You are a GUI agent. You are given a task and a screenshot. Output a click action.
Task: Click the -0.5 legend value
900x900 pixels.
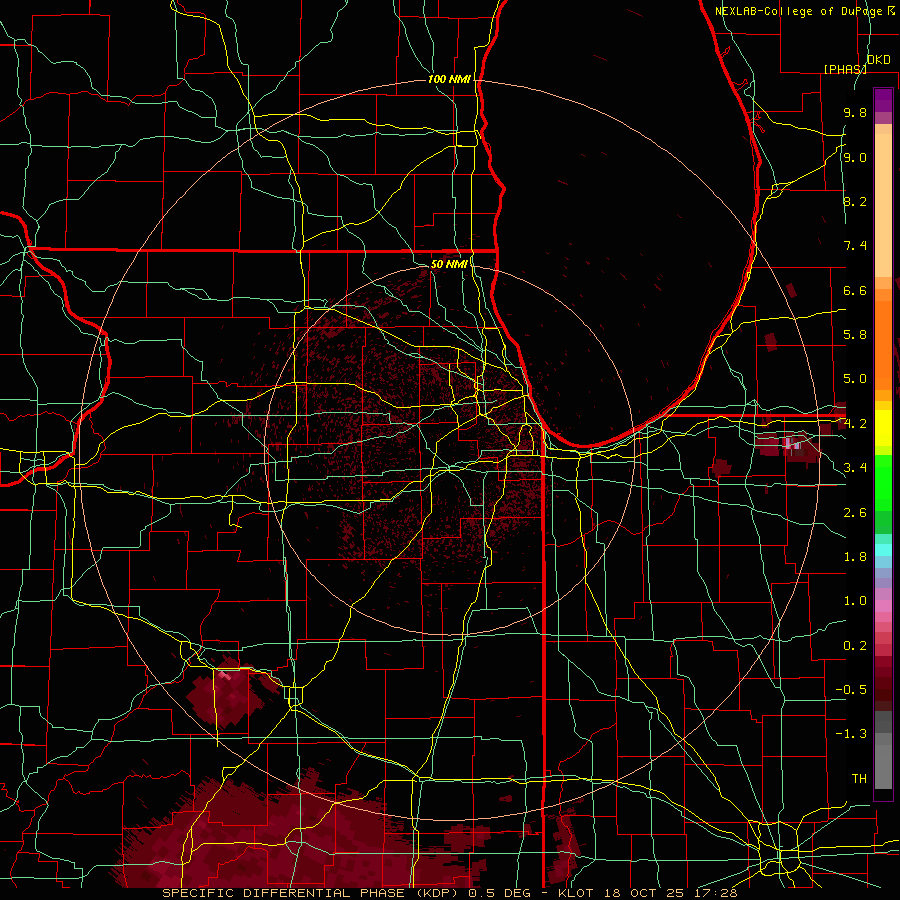tap(851, 690)
